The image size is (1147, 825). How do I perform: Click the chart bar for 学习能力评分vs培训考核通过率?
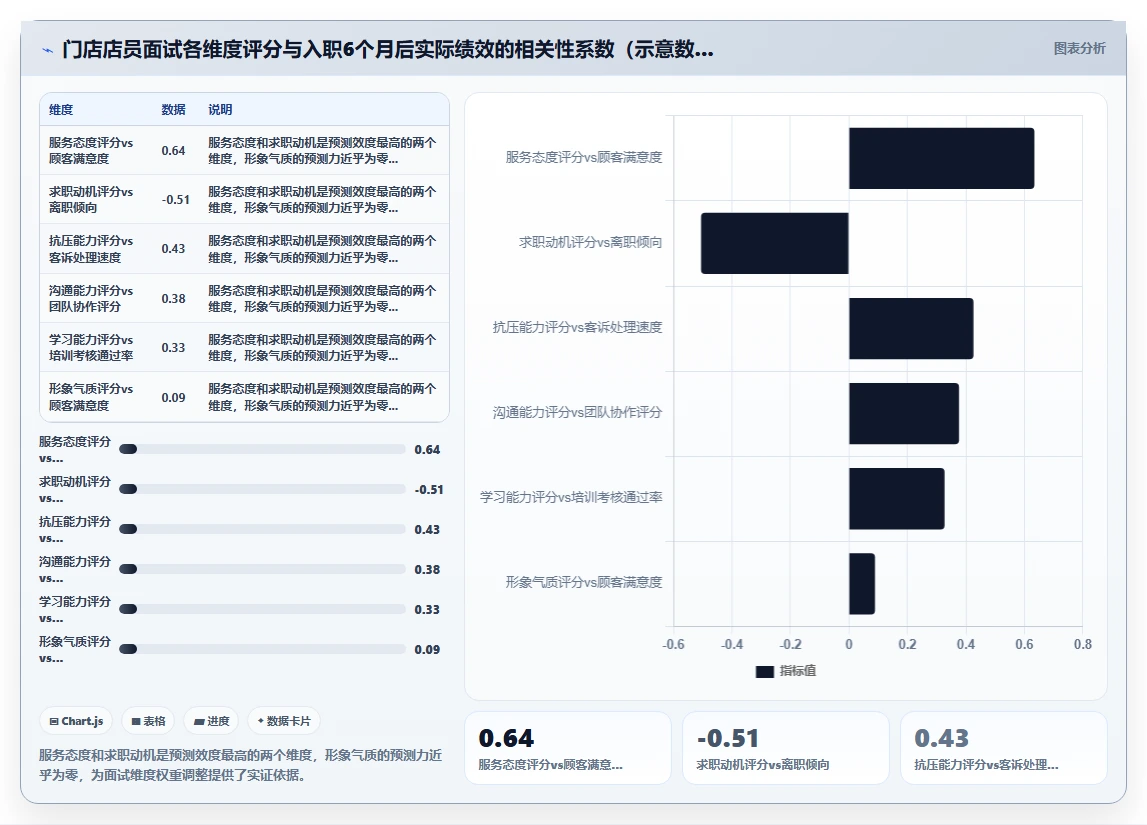897,499
